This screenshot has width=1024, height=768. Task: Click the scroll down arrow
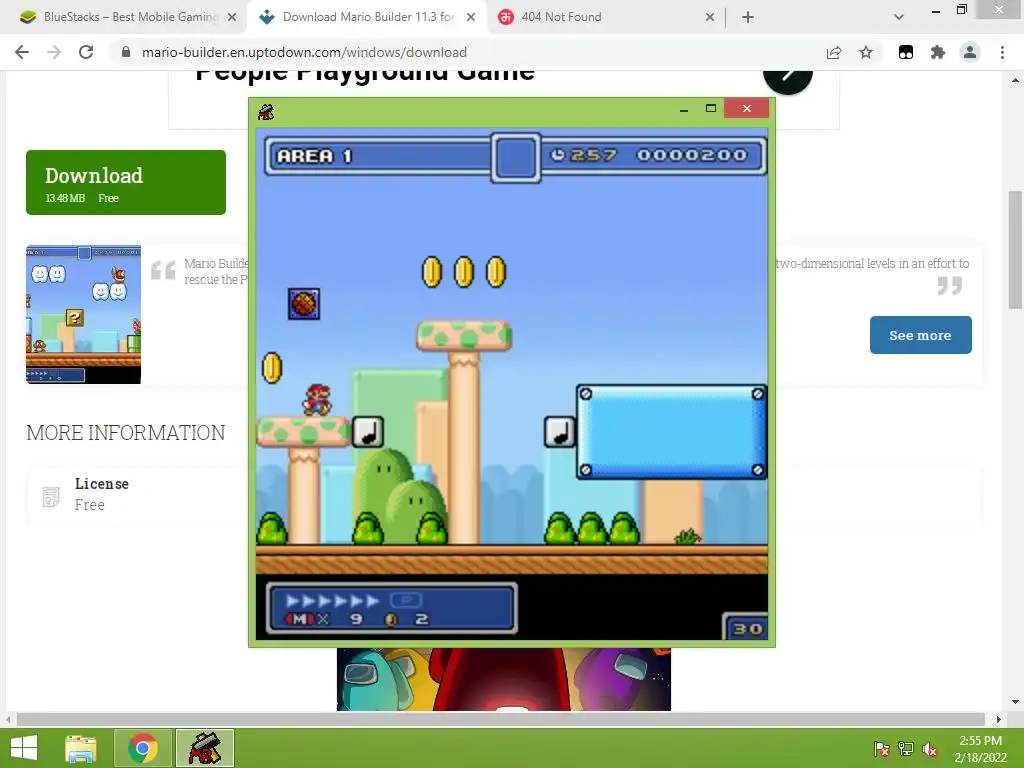coord(1015,702)
